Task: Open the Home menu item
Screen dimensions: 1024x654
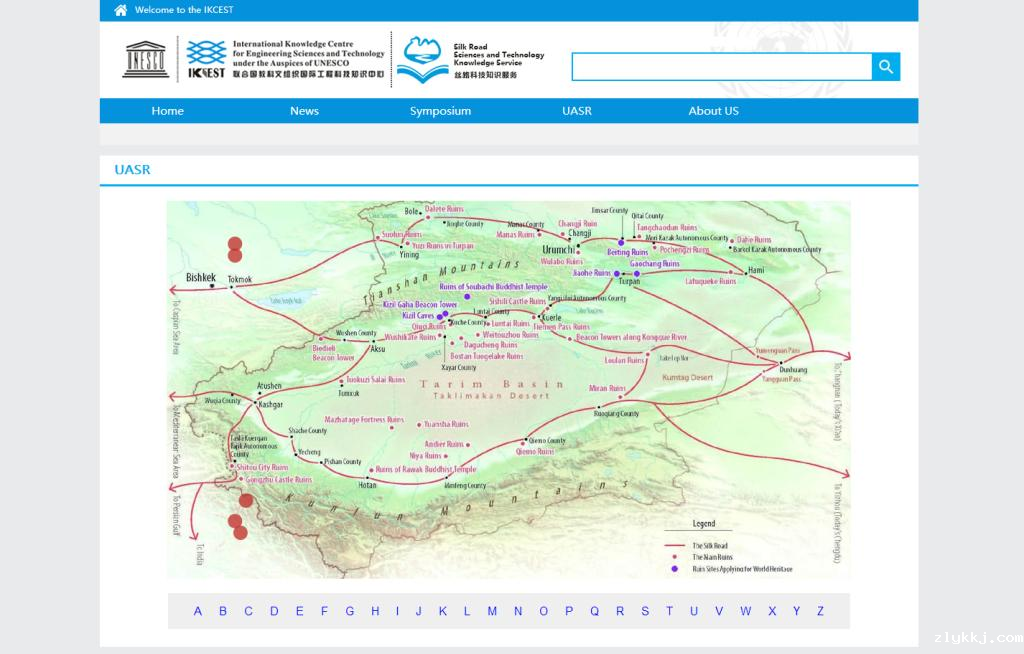Action: pyautogui.click(x=167, y=111)
